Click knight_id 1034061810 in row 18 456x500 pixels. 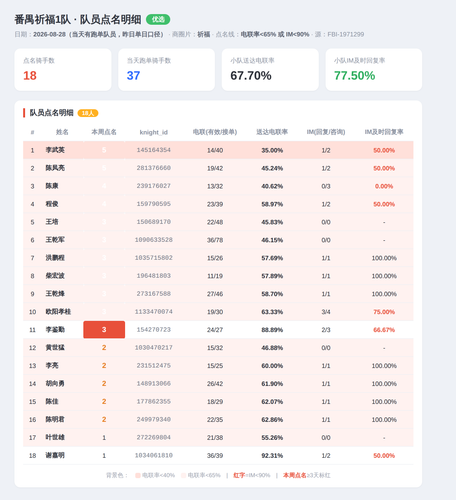154,455
